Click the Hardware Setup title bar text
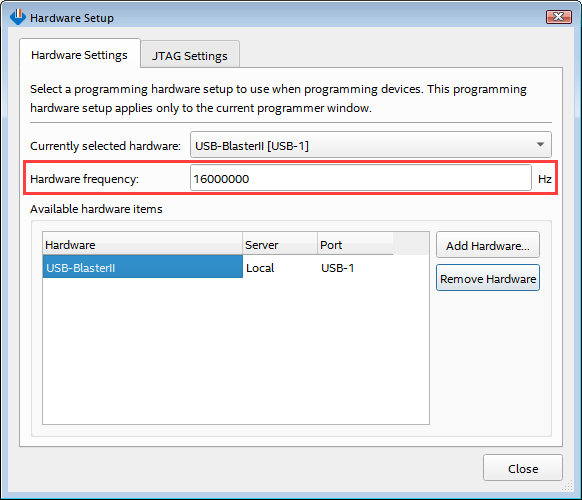Image resolution: width=582 pixels, height=500 pixels. pos(72,18)
